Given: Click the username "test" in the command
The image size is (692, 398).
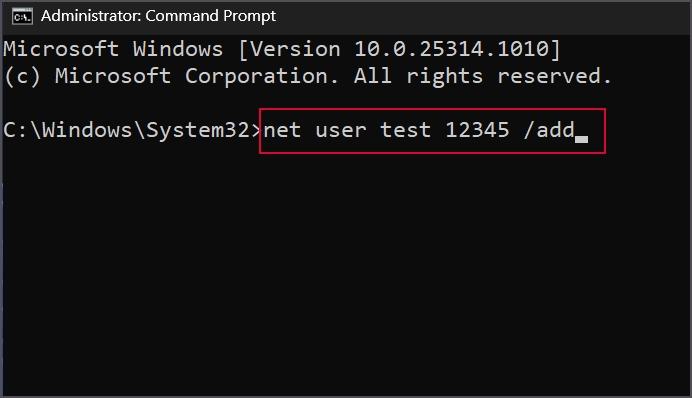Looking at the screenshot, I should click(x=406, y=130).
